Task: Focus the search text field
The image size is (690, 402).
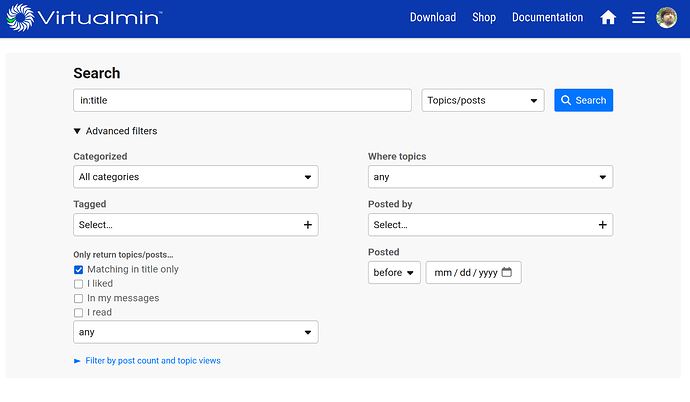Action: tap(242, 100)
